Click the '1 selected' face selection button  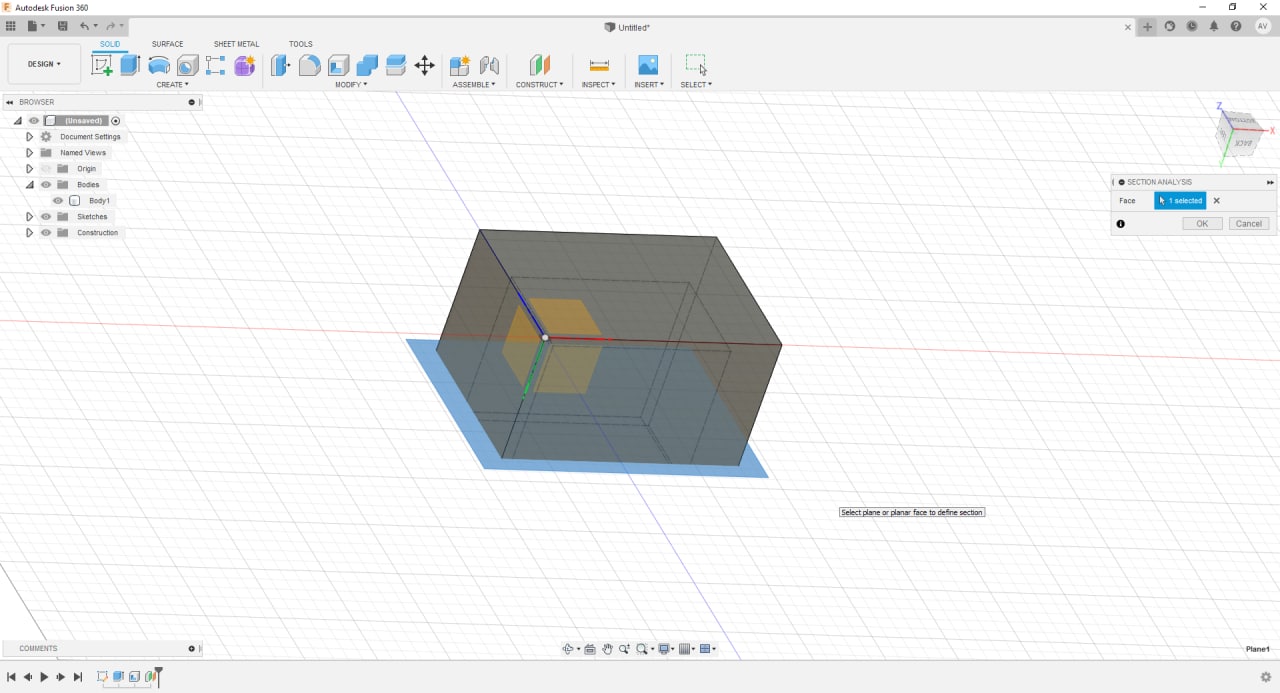click(x=1180, y=201)
